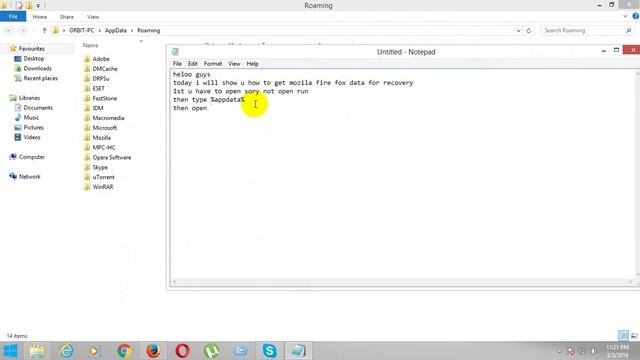This screenshot has width=640, height=360.
Task: Select the MPC-HC folder
Action: click(104, 147)
